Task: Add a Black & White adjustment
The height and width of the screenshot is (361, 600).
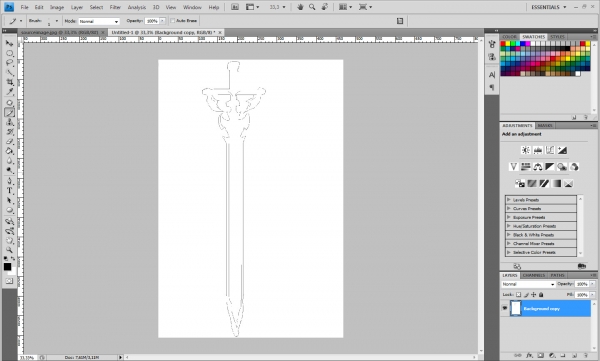Action: (550, 167)
